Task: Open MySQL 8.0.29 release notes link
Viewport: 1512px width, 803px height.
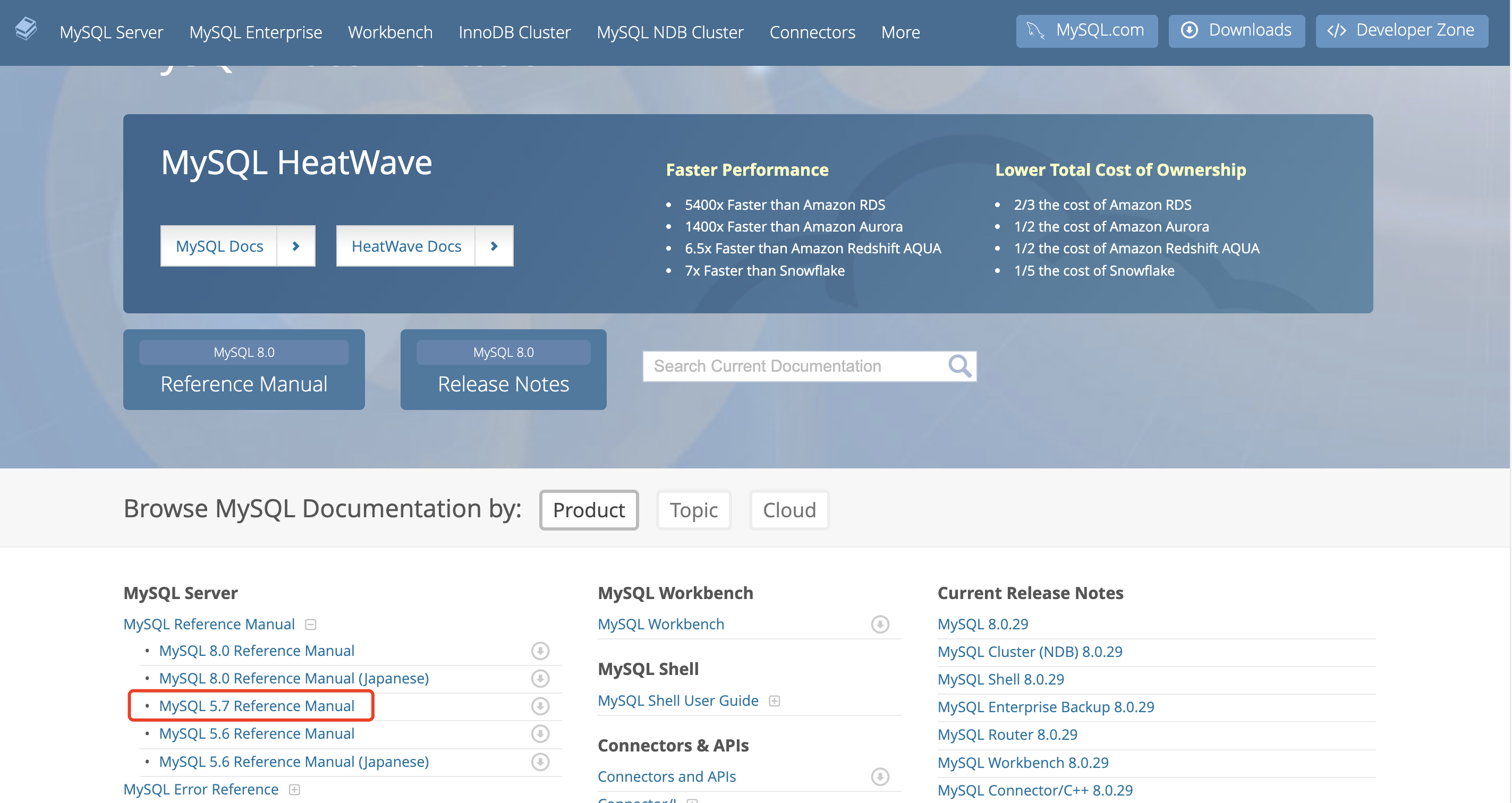Action: click(983, 625)
